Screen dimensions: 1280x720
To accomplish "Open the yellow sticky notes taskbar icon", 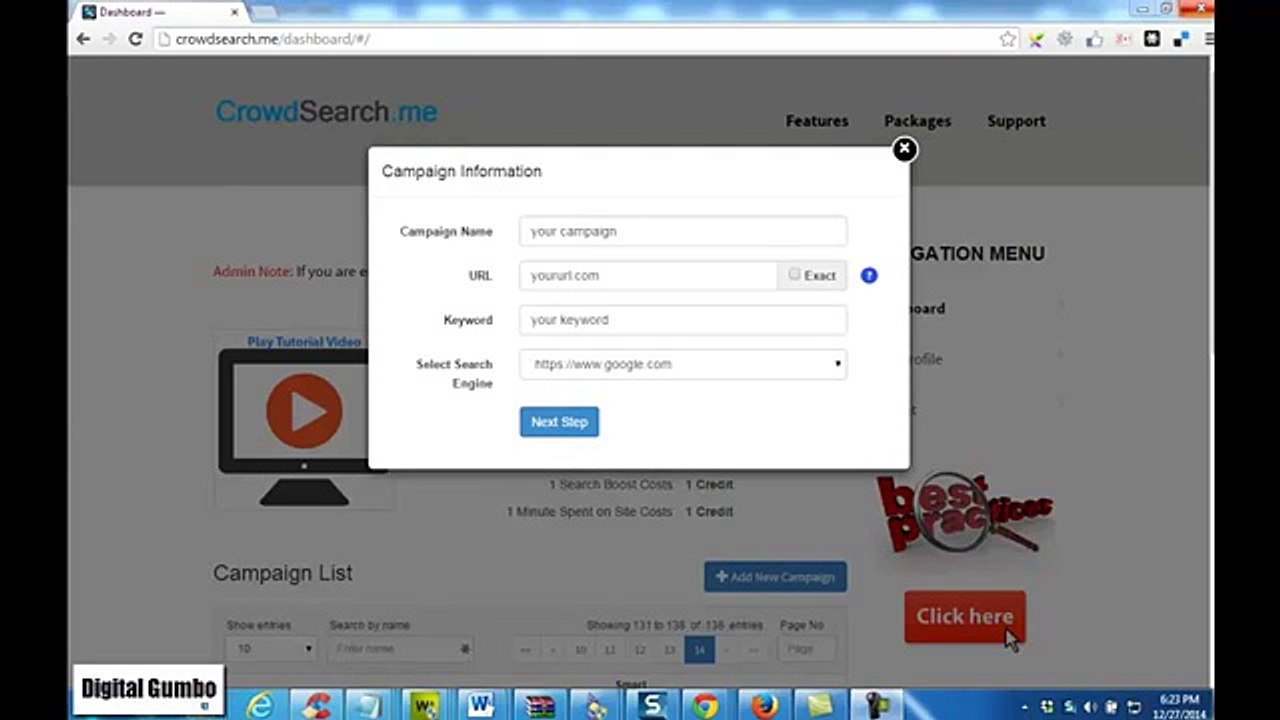I will coord(820,706).
